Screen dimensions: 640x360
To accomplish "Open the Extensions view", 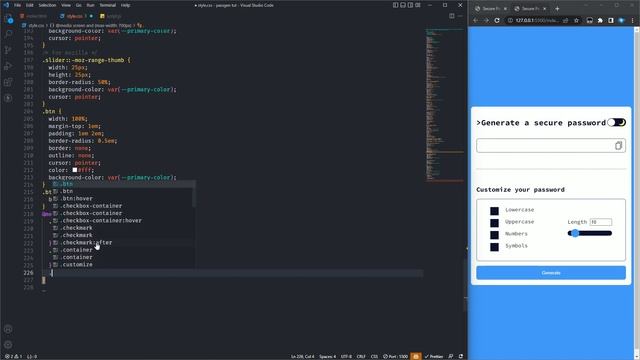I will tap(8, 82).
